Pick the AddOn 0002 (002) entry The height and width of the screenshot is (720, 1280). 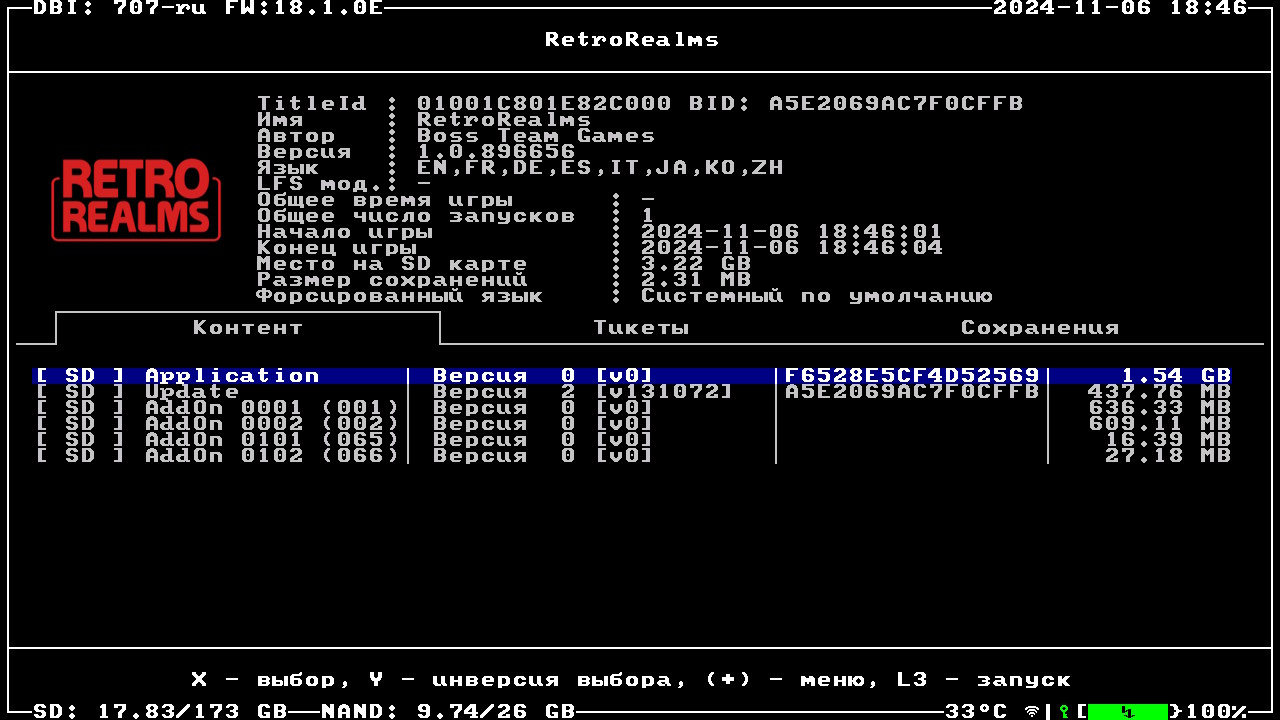[271, 424]
